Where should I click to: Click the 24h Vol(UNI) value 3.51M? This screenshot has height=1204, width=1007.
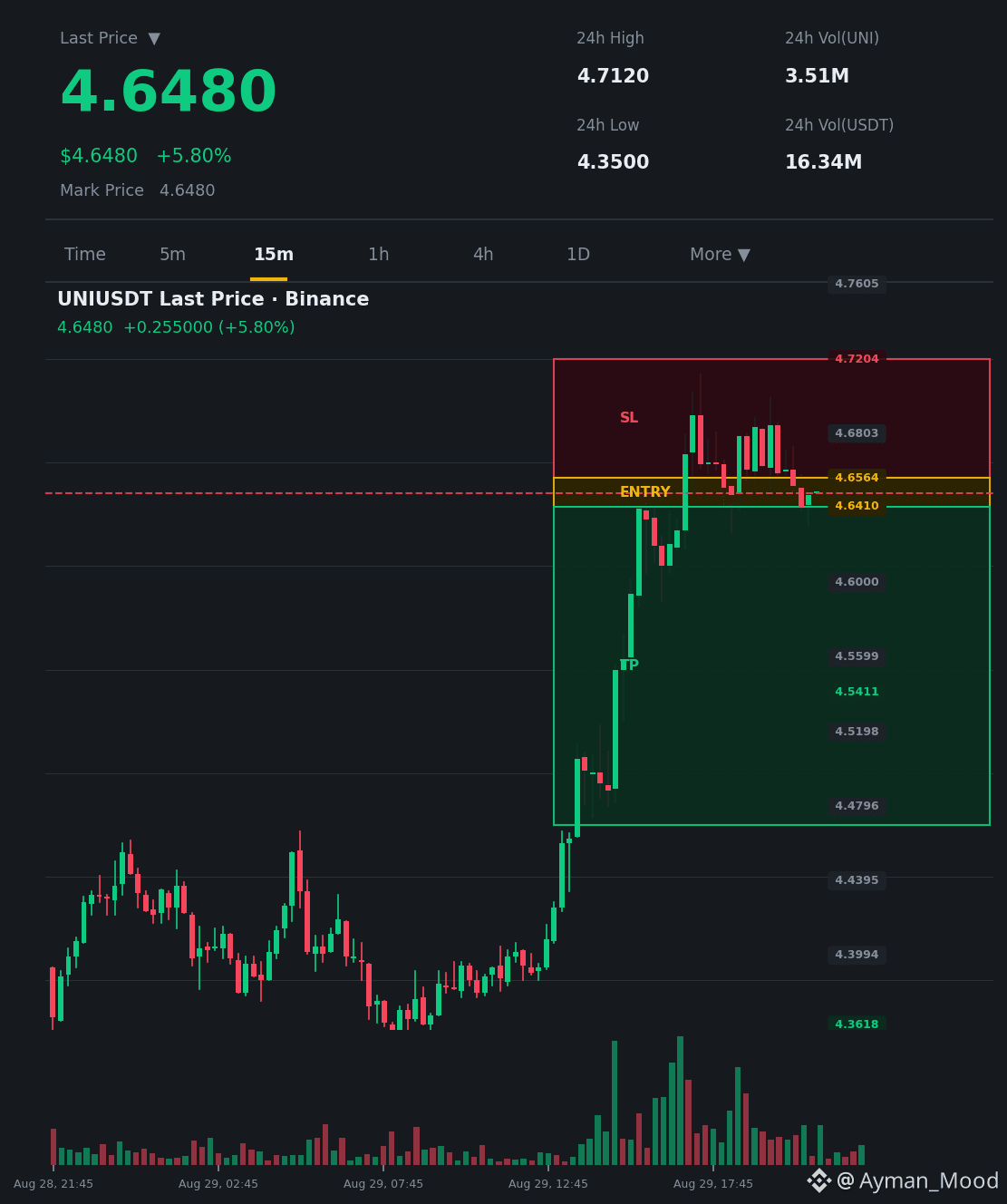(x=817, y=76)
